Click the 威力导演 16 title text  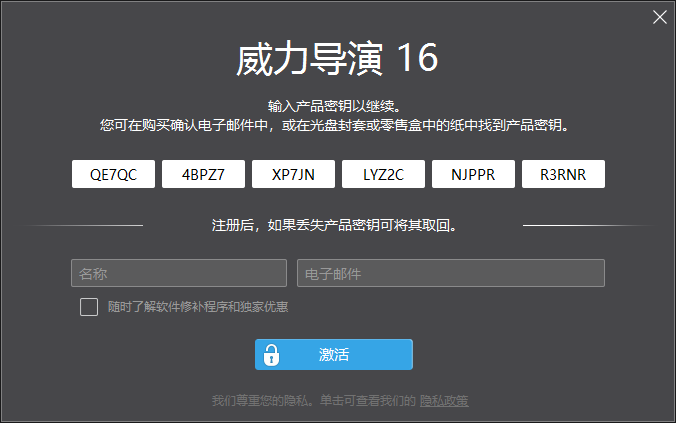[x=337, y=58]
